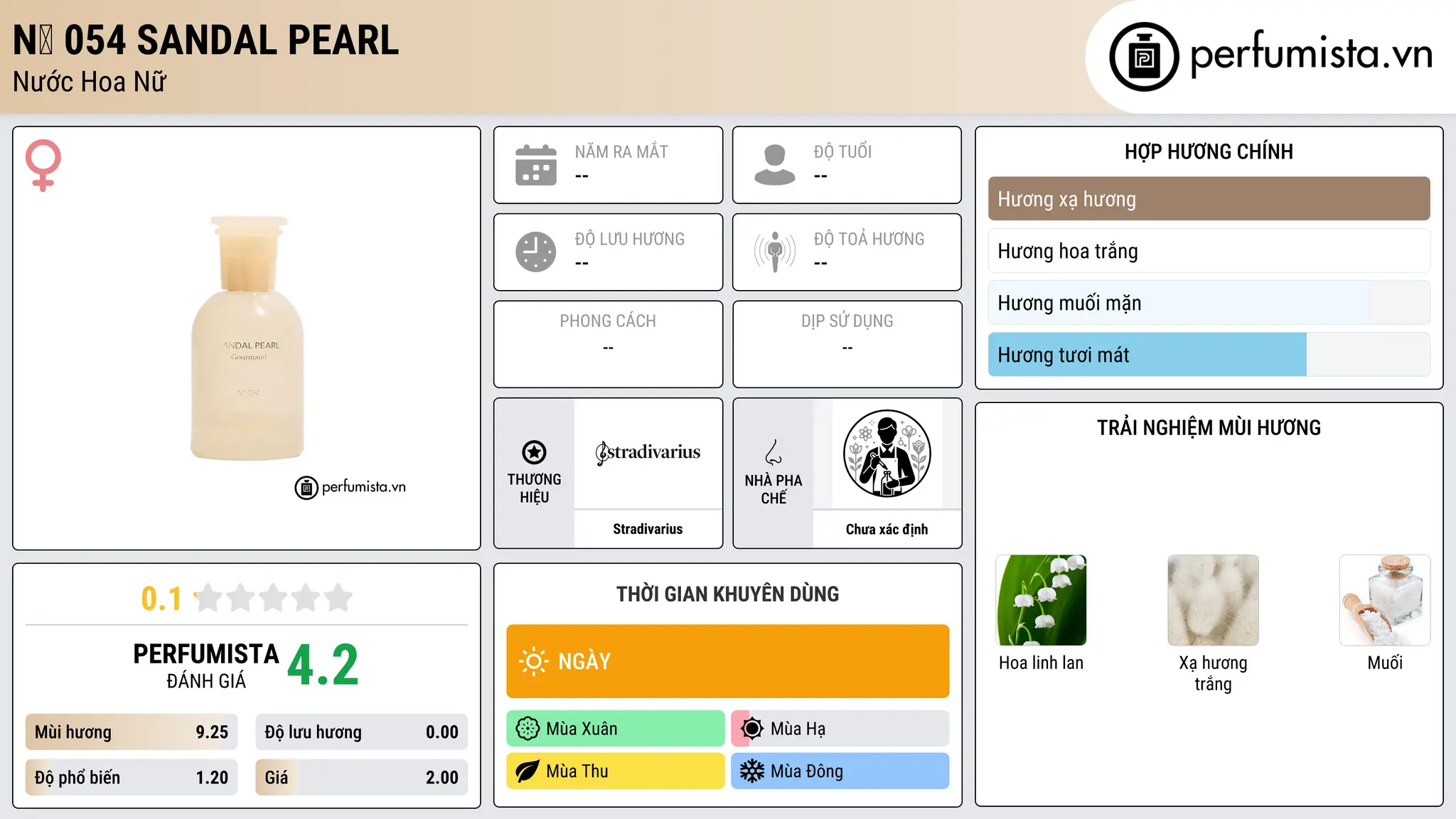Click the perfumer illustration circle icon
This screenshot has height=819, width=1456.
(x=887, y=454)
